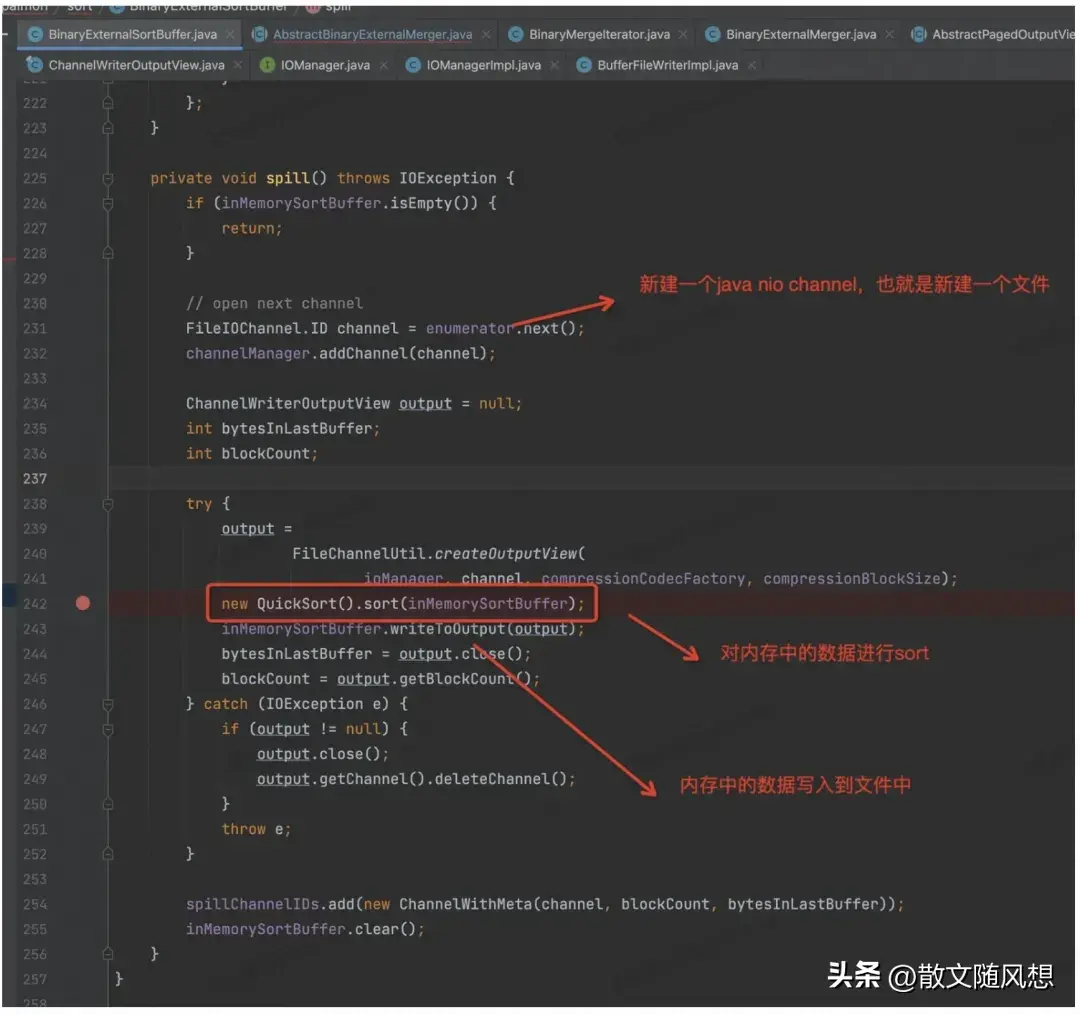Toggle the breakpoint on line 242
This screenshot has width=1080, height=1015.
point(83,604)
